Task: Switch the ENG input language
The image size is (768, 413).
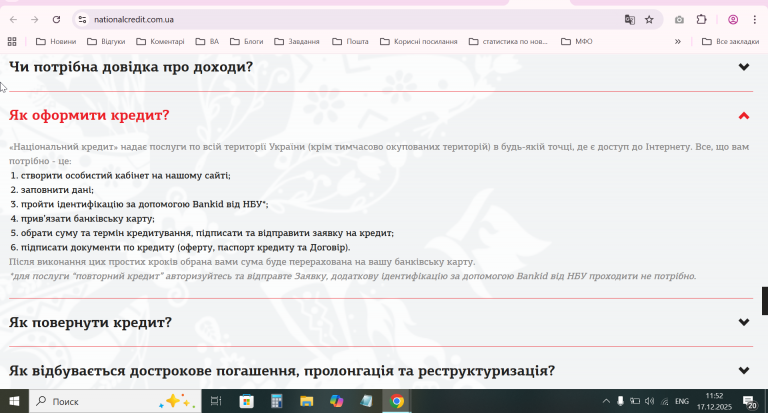Action: coord(682,401)
